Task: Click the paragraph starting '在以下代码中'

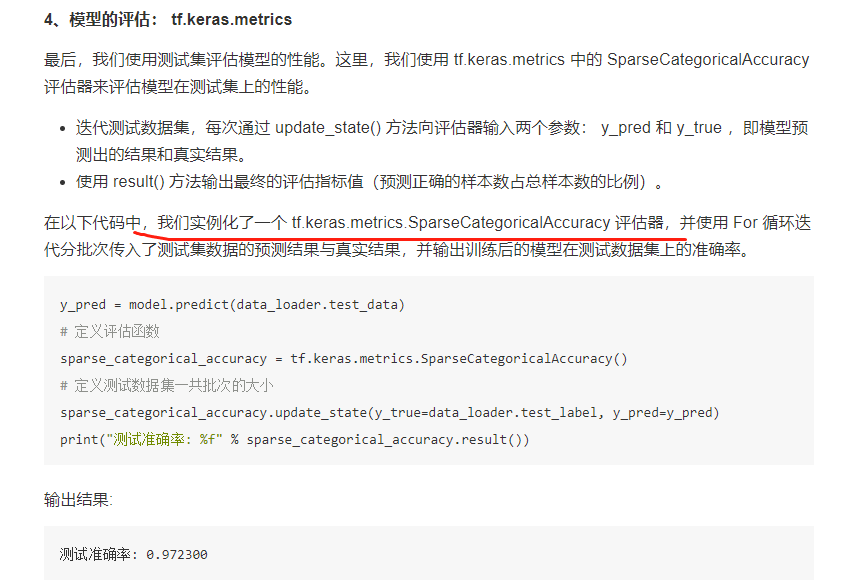Action: (x=427, y=236)
